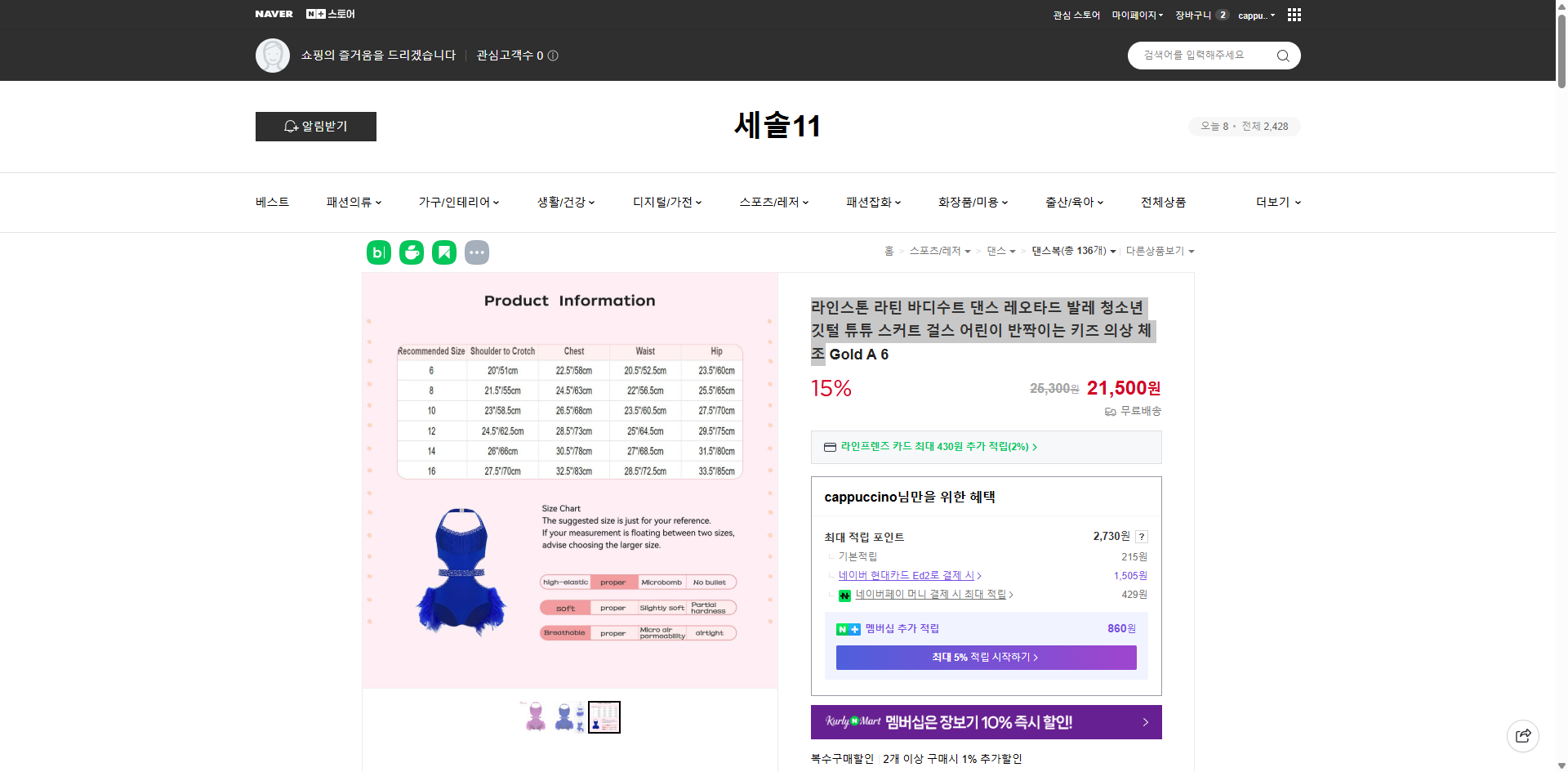Click the question mark icon beside 최대 적립 포인트
Screen dimensions: 1568x772
coord(1142,537)
